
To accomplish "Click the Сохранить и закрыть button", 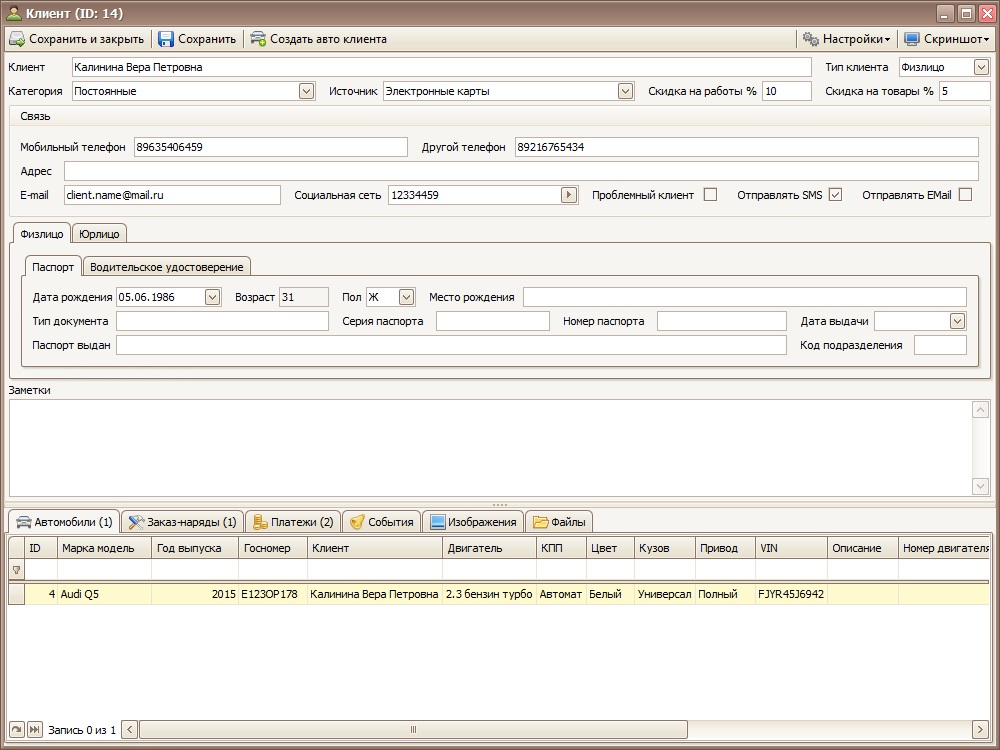I will tap(77, 39).
